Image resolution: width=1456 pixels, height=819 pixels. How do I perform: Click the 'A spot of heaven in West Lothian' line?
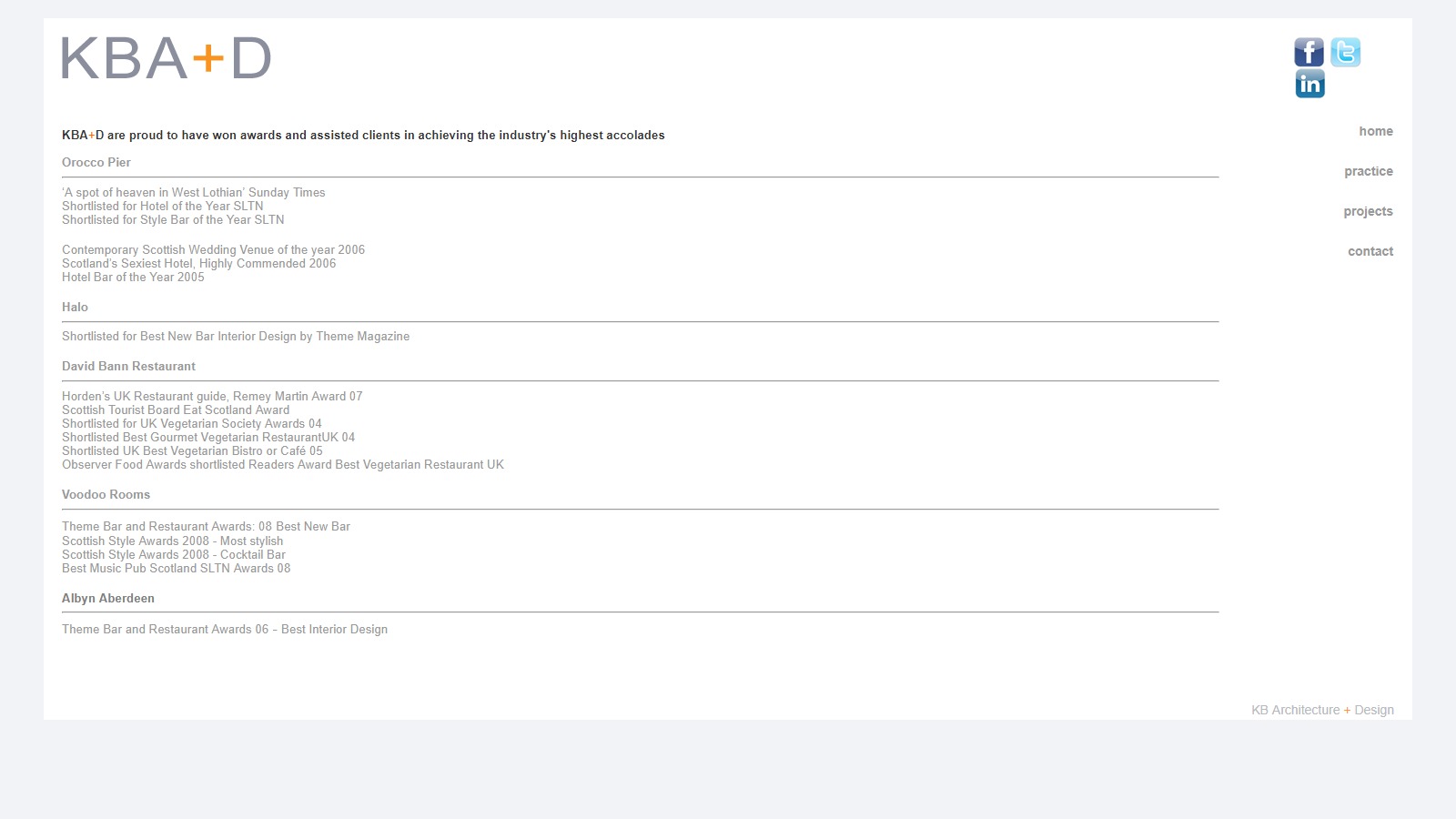pyautogui.click(x=194, y=192)
